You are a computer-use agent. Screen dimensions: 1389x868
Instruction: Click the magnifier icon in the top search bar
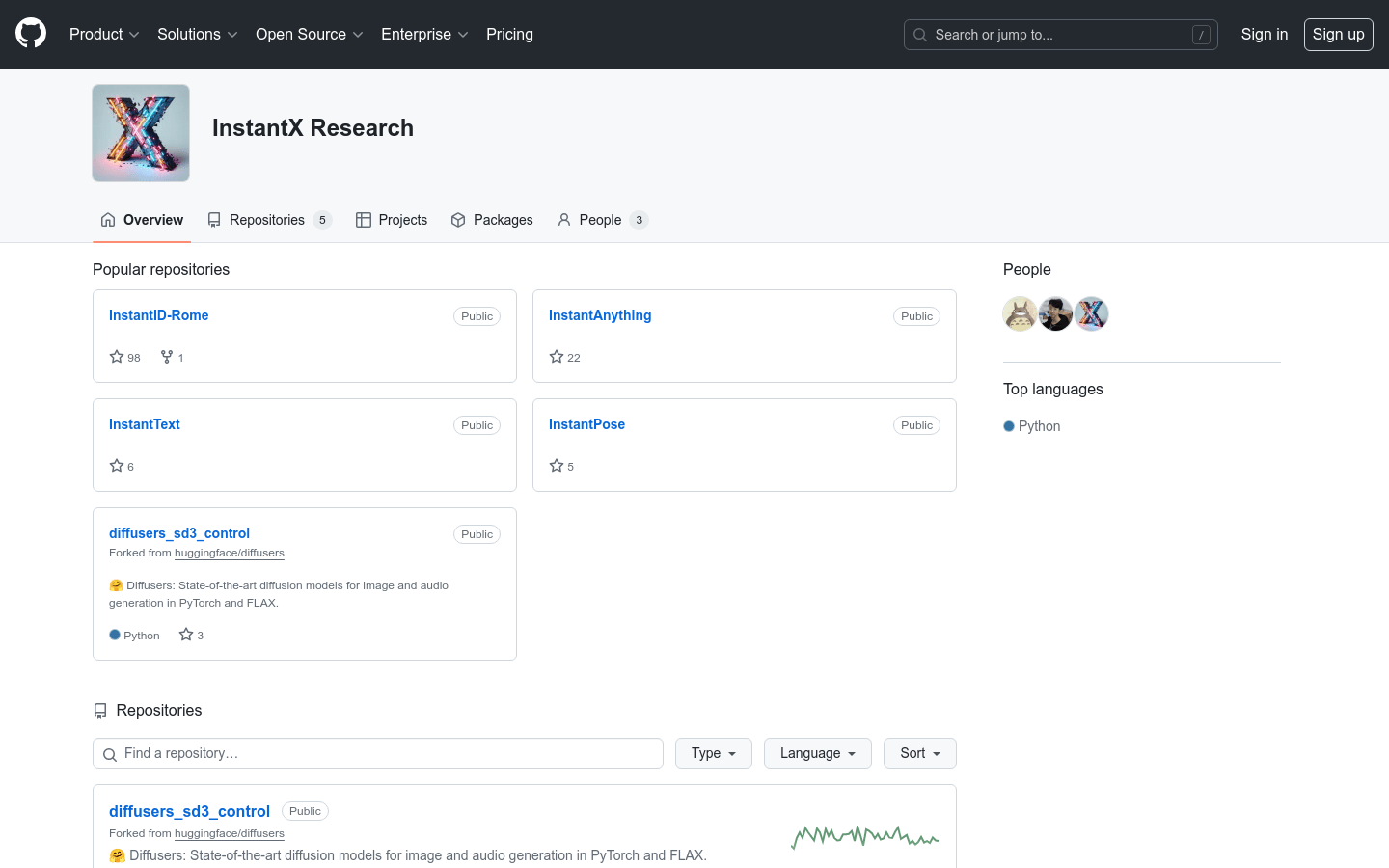[x=920, y=35]
